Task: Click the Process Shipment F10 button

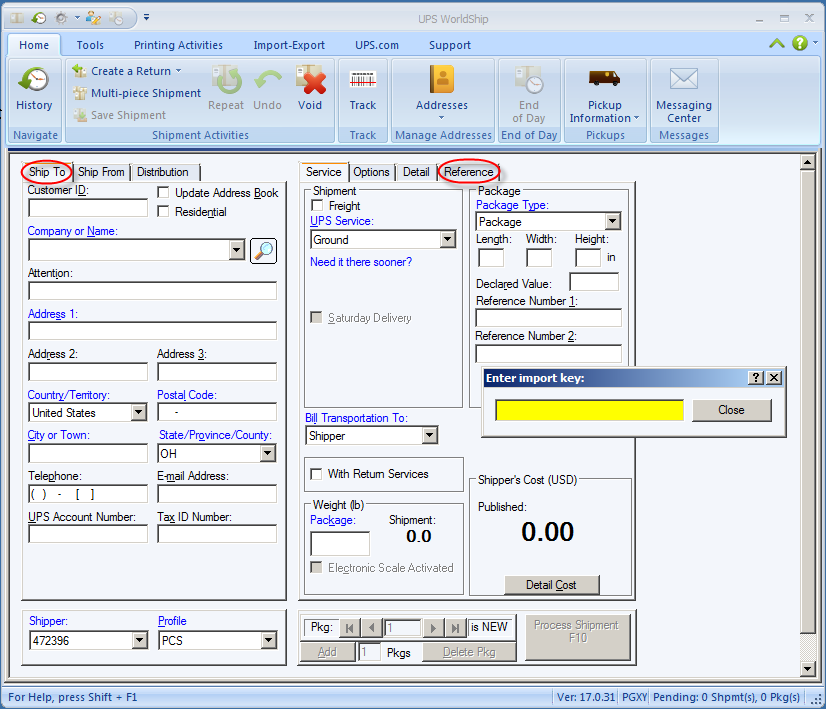Action: [x=577, y=637]
